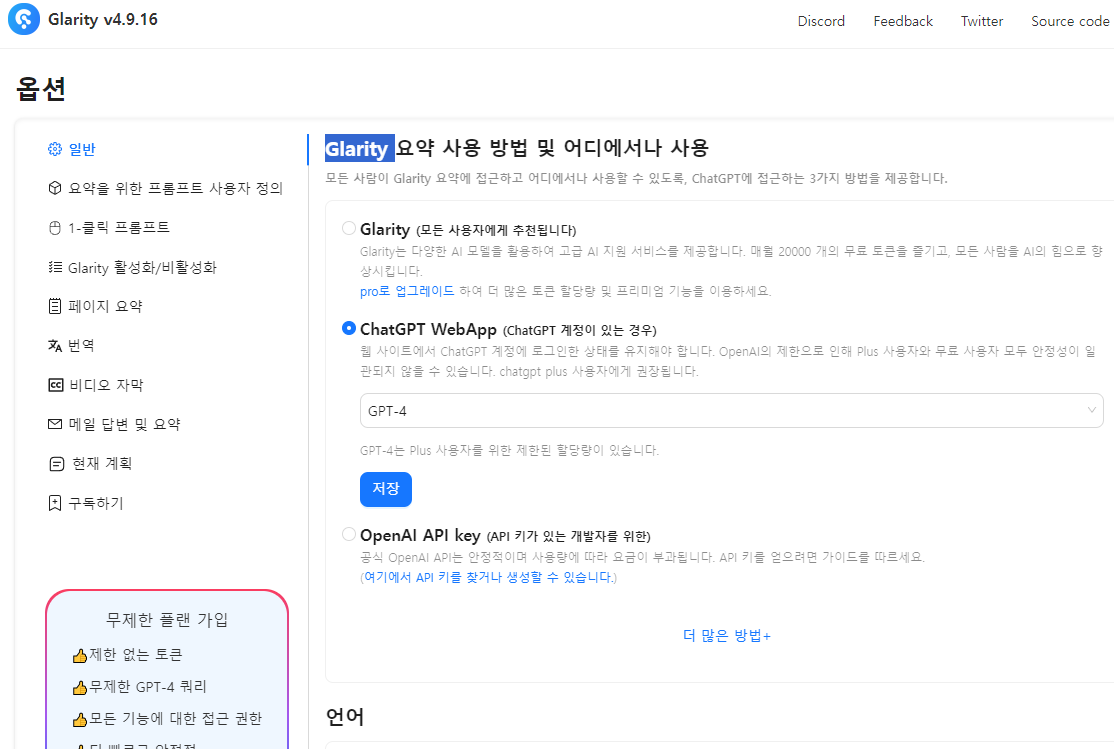This screenshot has height=749, width=1114.
Task: Click the note icon beside 현재 계획
Action: point(56,464)
